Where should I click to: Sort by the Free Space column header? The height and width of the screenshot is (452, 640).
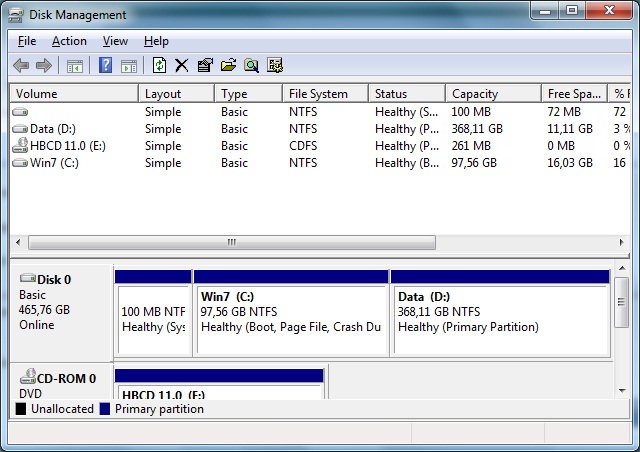click(574, 94)
